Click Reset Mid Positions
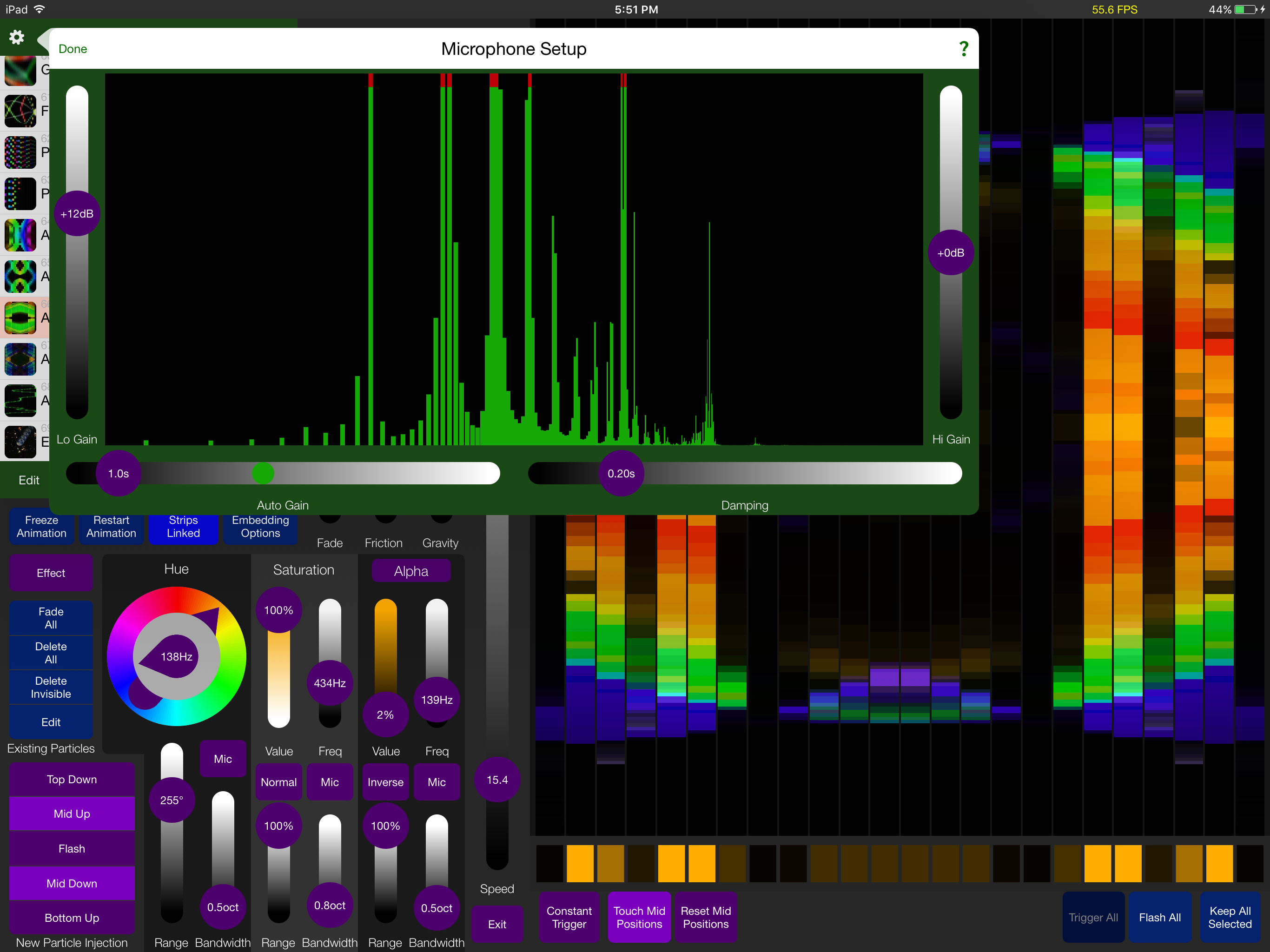1270x952 pixels. 706,917
